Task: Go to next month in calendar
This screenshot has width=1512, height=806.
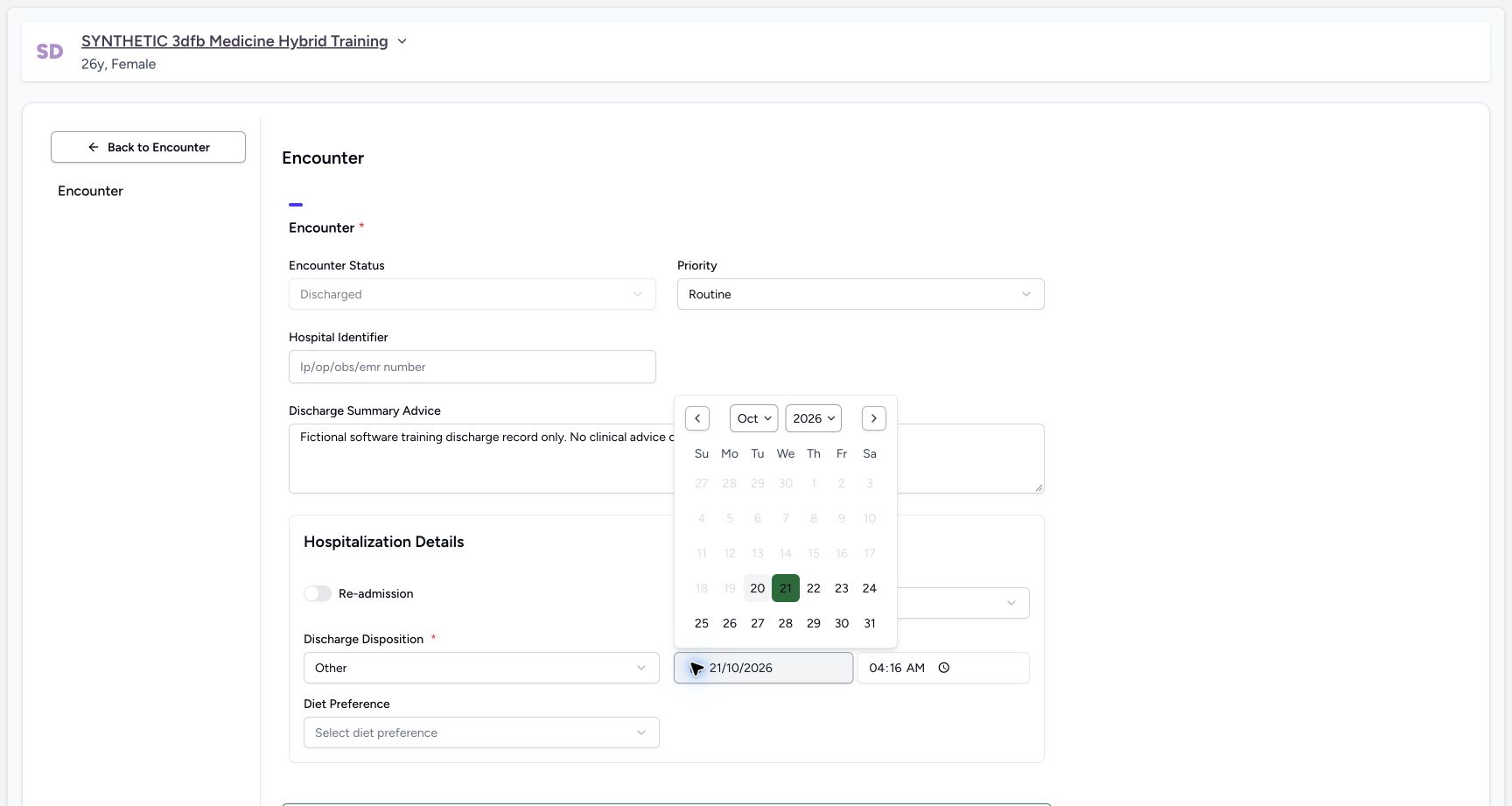Action: click(874, 418)
